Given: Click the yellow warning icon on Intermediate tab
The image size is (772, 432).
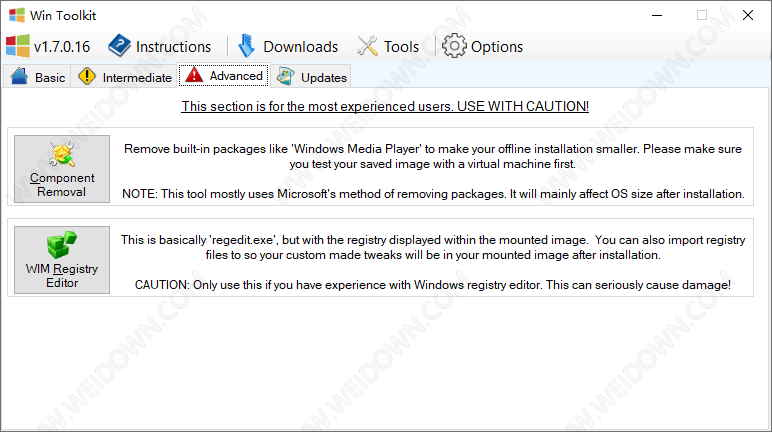Looking at the screenshot, I should (x=87, y=76).
